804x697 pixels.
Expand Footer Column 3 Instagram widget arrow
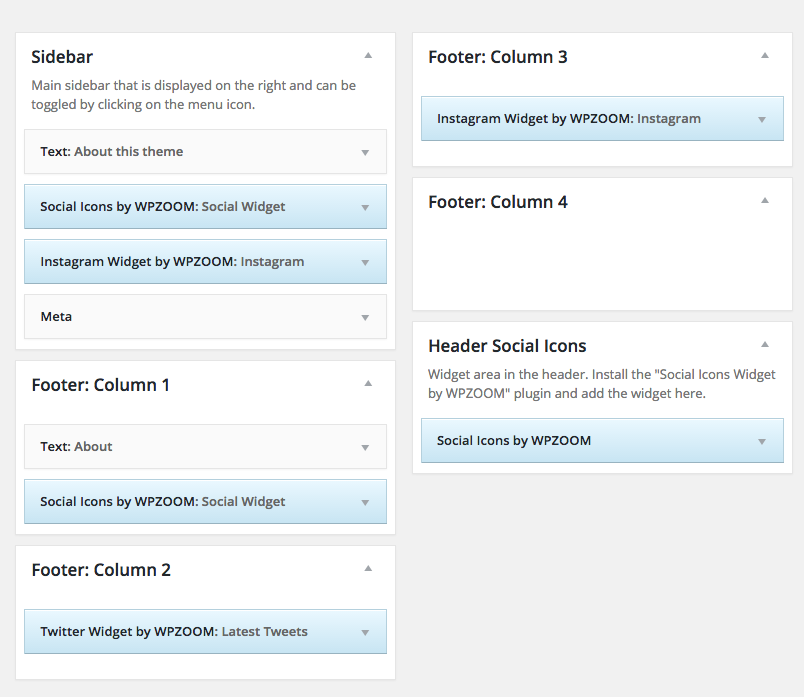[762, 120]
